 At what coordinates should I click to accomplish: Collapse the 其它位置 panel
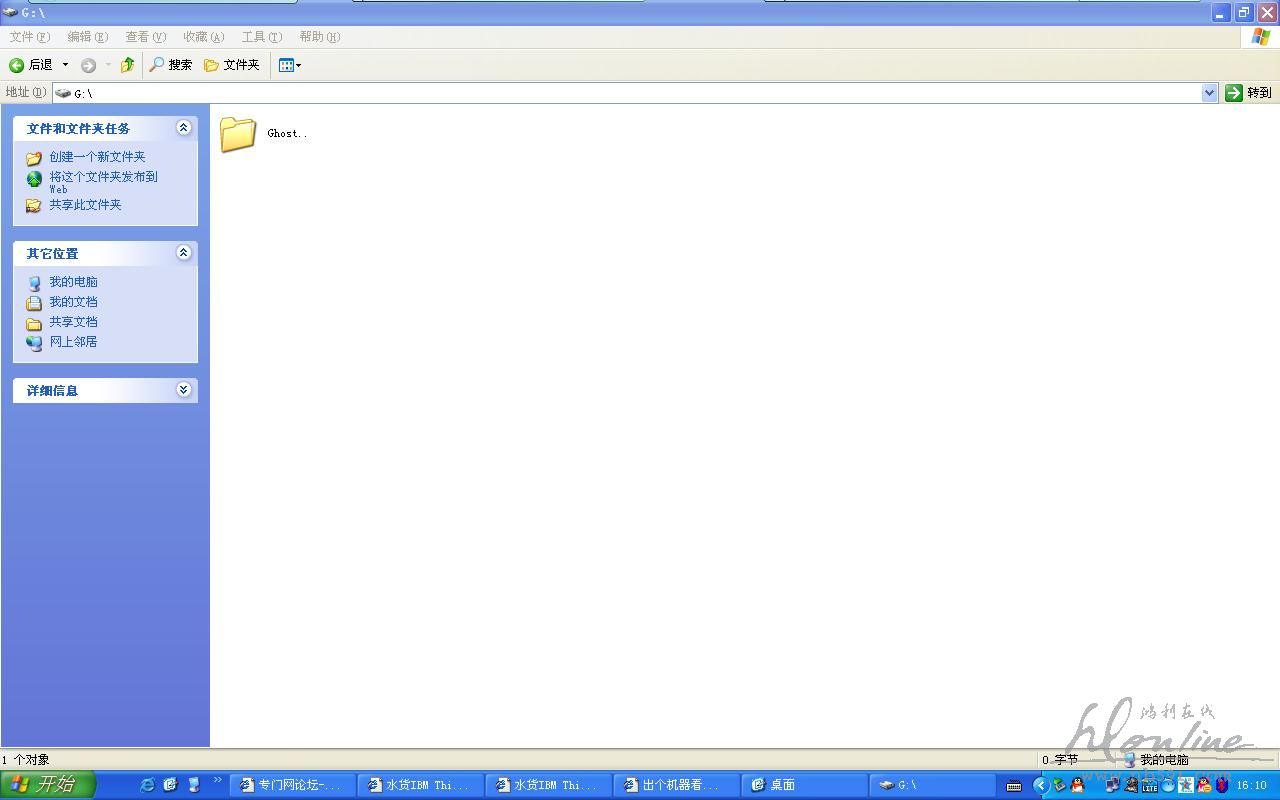tap(183, 252)
